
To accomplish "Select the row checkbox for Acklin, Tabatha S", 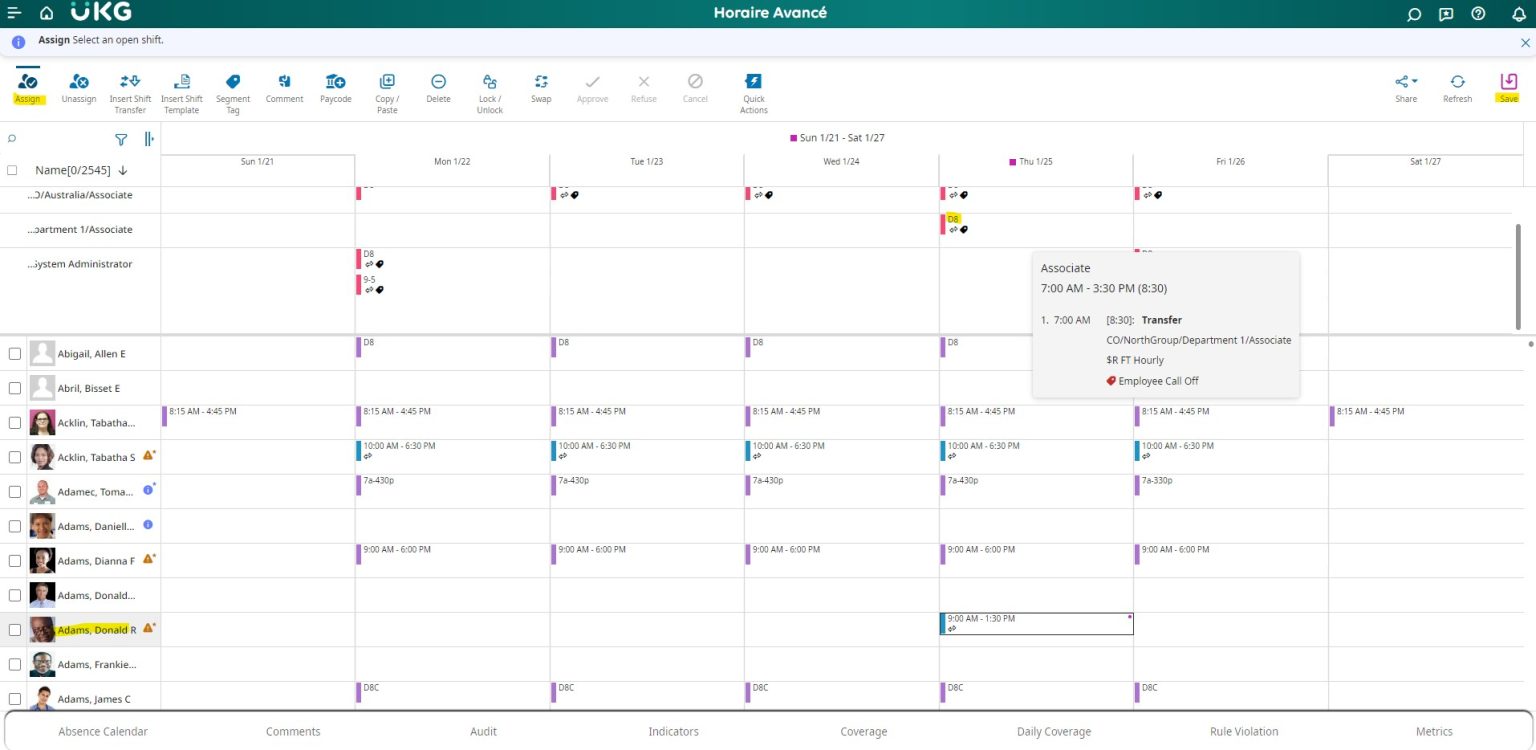I will pyautogui.click(x=14, y=457).
